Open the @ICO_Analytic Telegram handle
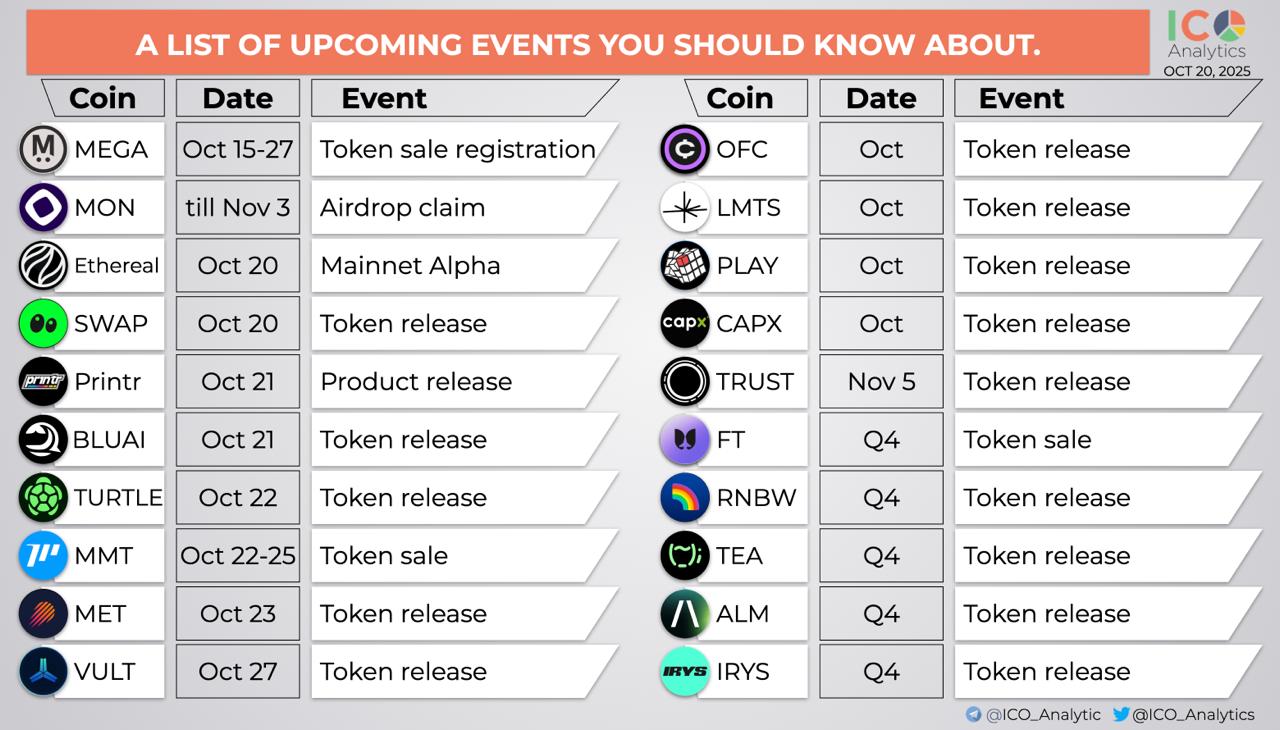 point(1033,715)
